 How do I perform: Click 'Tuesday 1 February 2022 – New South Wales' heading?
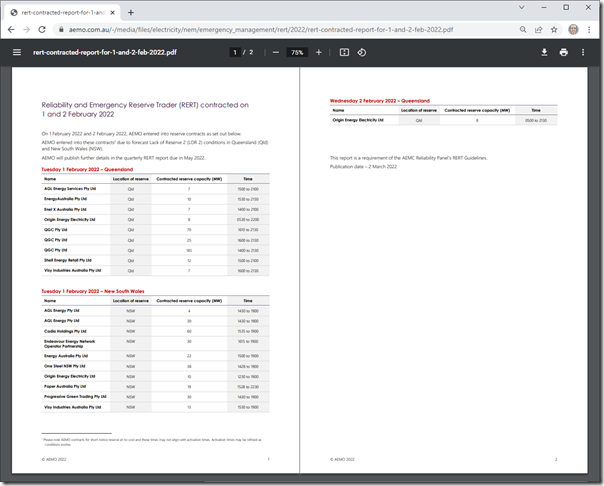tap(93, 291)
